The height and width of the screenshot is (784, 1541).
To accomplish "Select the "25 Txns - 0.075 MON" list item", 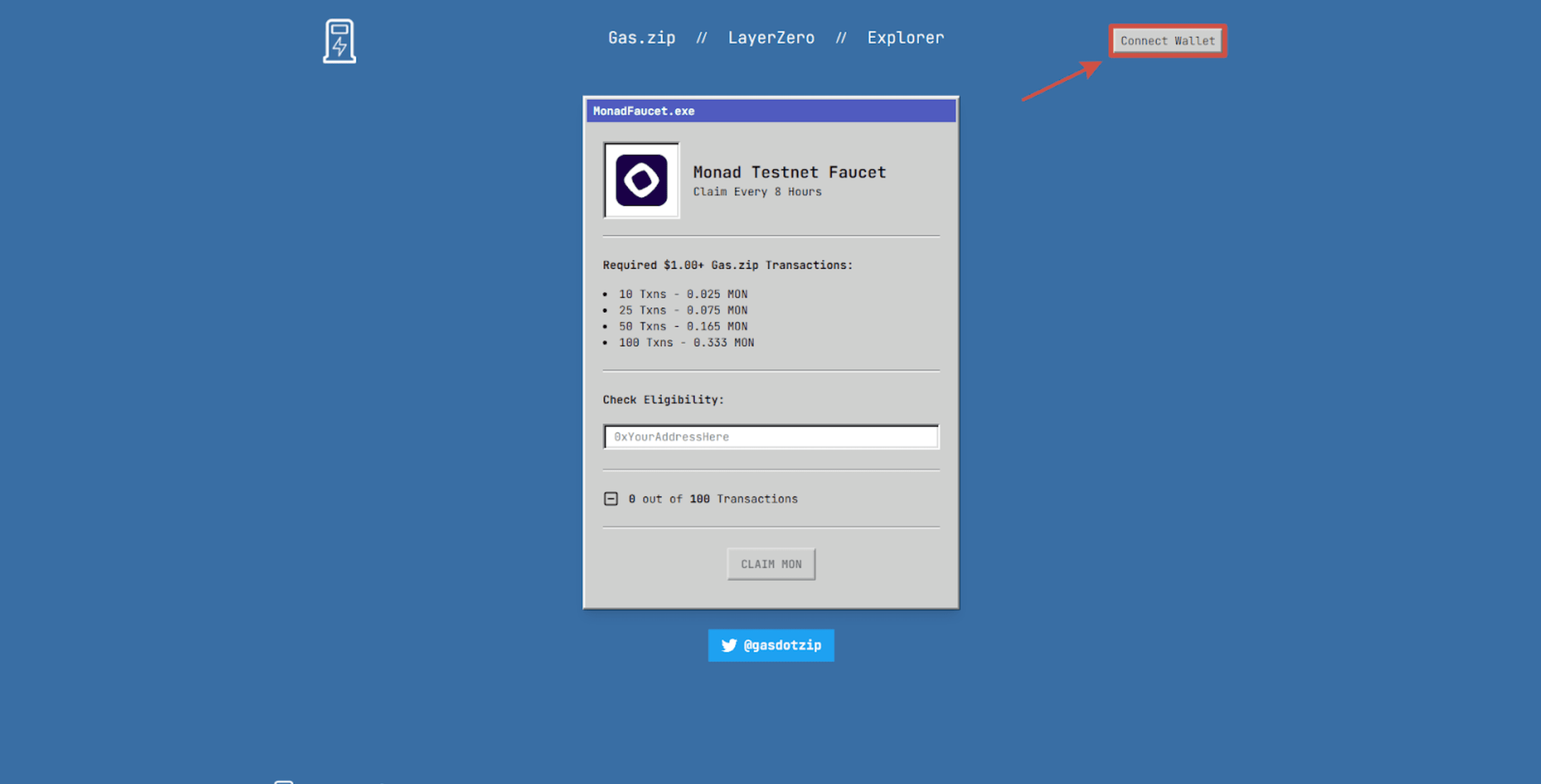I will [683, 310].
